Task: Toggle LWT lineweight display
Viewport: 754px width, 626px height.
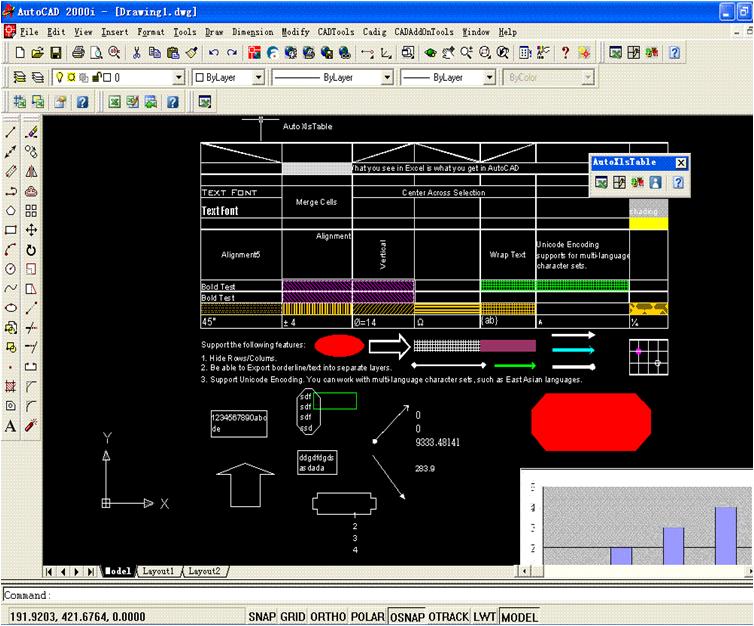Action: (484, 616)
